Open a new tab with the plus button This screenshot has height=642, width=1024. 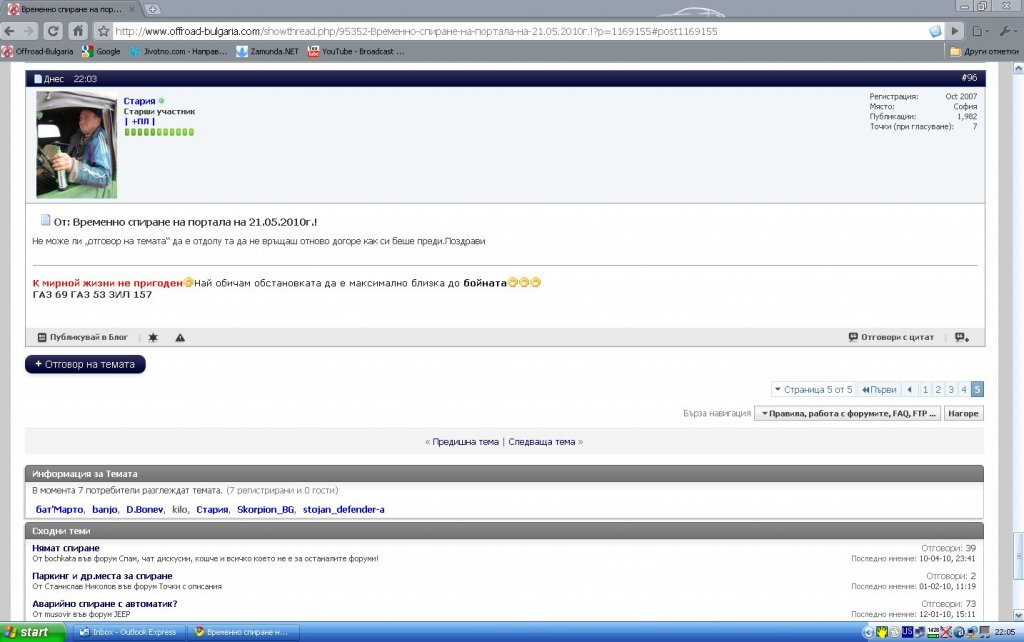pos(152,9)
